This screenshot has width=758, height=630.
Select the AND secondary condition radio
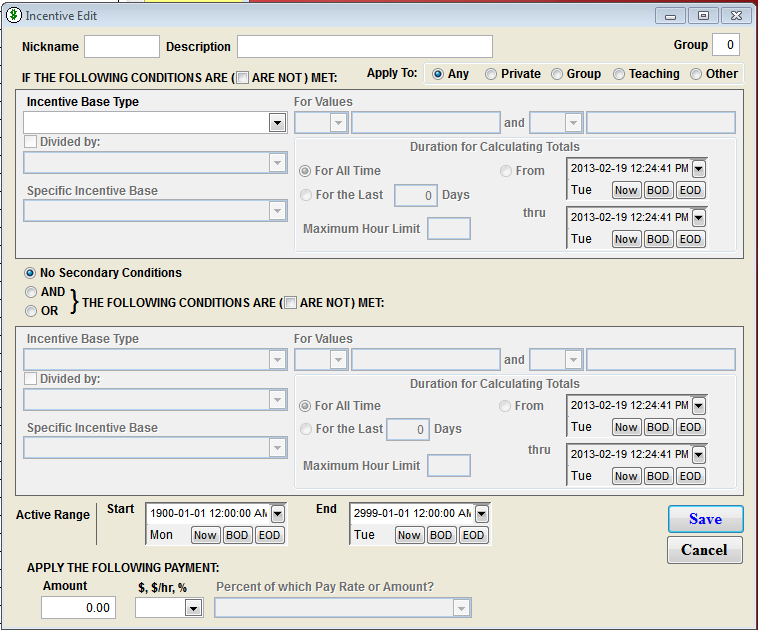(x=31, y=292)
